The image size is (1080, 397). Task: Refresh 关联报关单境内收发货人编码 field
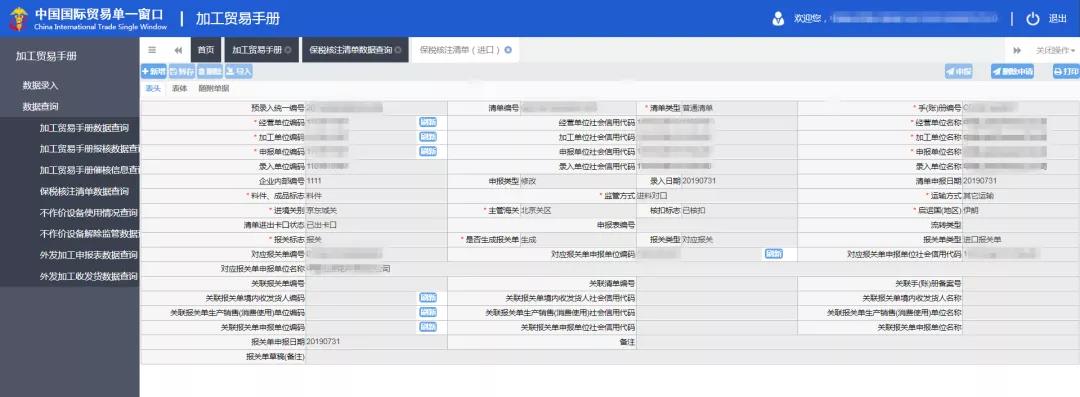click(x=428, y=298)
